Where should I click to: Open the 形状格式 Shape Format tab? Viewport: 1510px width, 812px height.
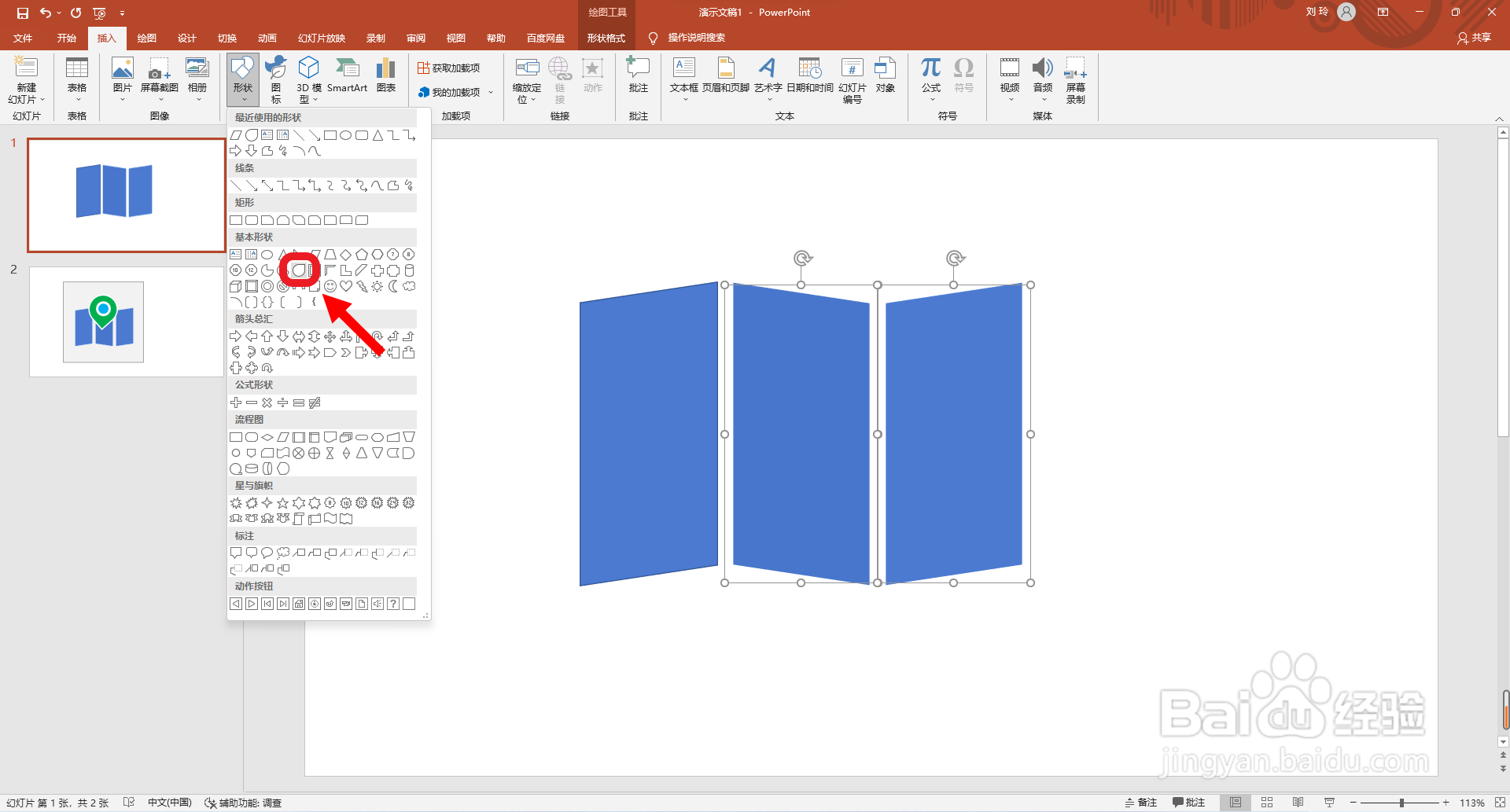point(606,38)
